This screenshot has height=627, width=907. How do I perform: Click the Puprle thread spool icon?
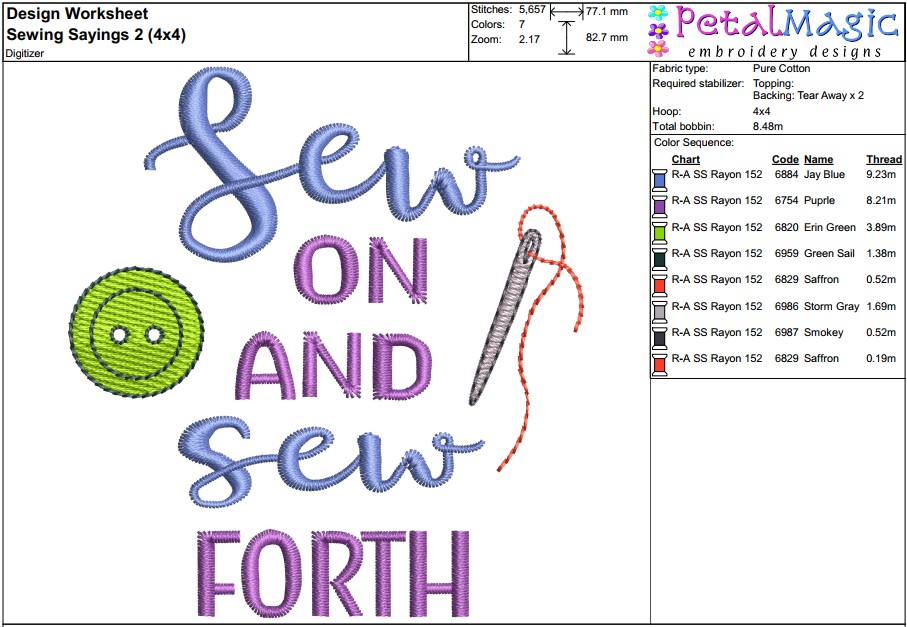point(659,206)
